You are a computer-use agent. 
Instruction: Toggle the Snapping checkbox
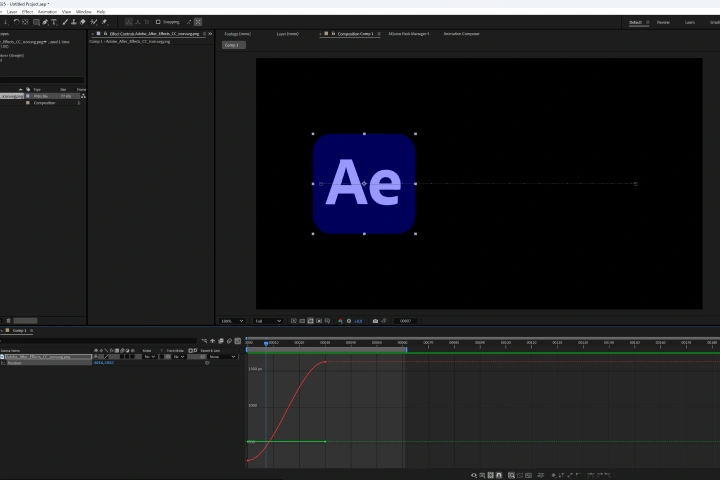coord(158,22)
